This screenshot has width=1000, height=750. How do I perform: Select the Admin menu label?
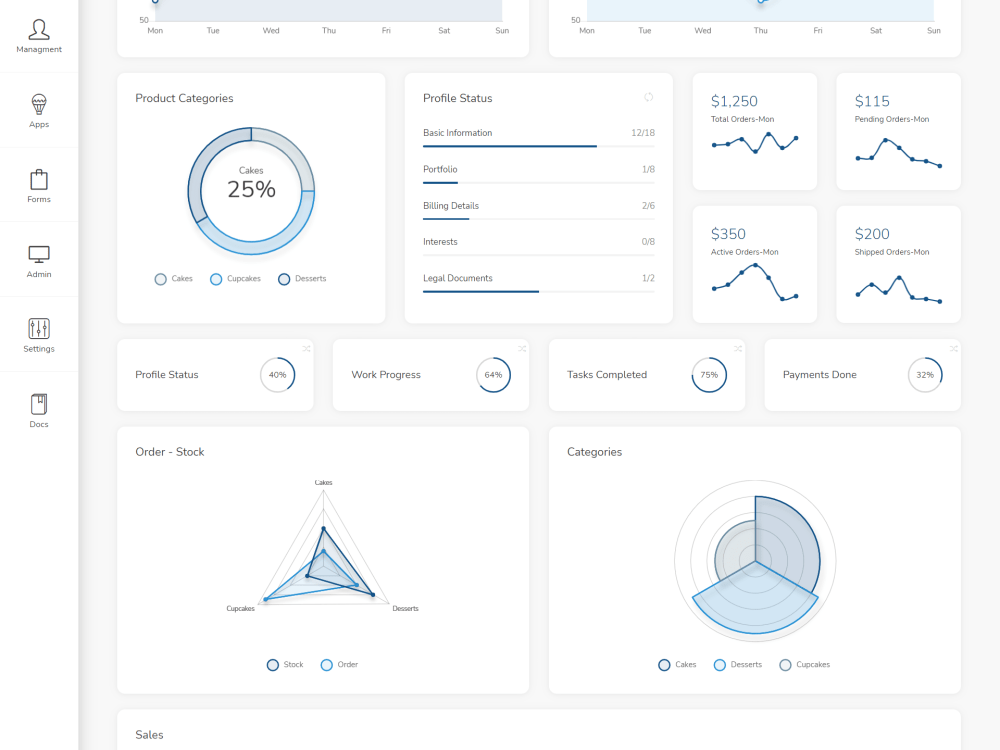point(39,274)
